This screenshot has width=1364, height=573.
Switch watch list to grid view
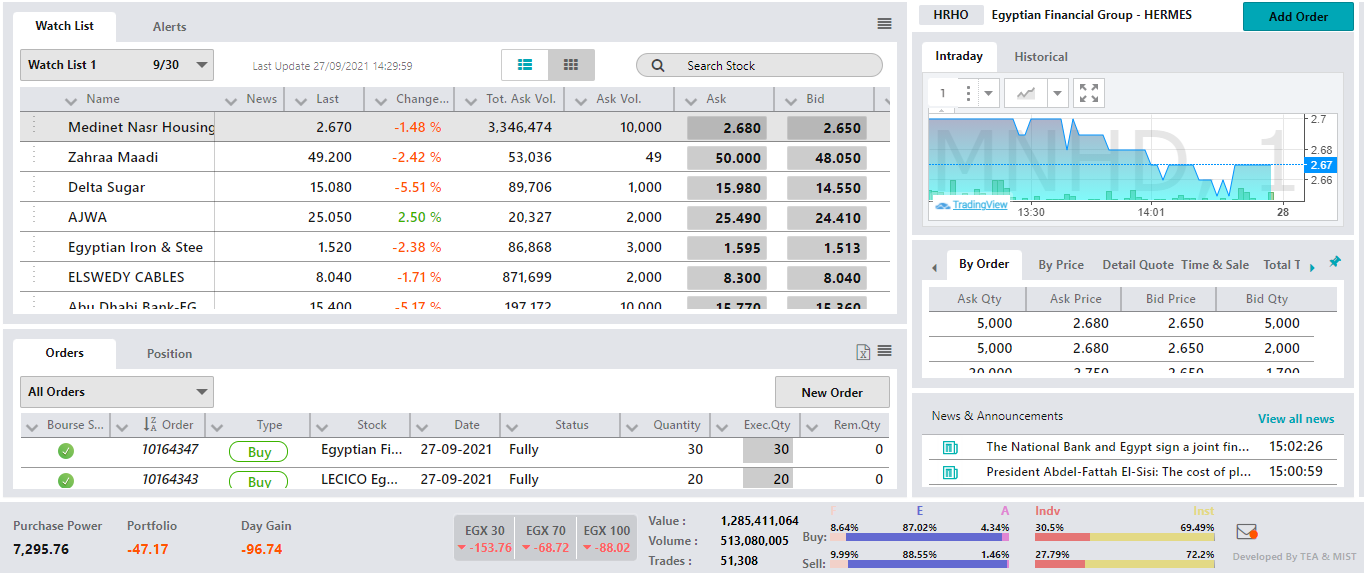[571, 65]
